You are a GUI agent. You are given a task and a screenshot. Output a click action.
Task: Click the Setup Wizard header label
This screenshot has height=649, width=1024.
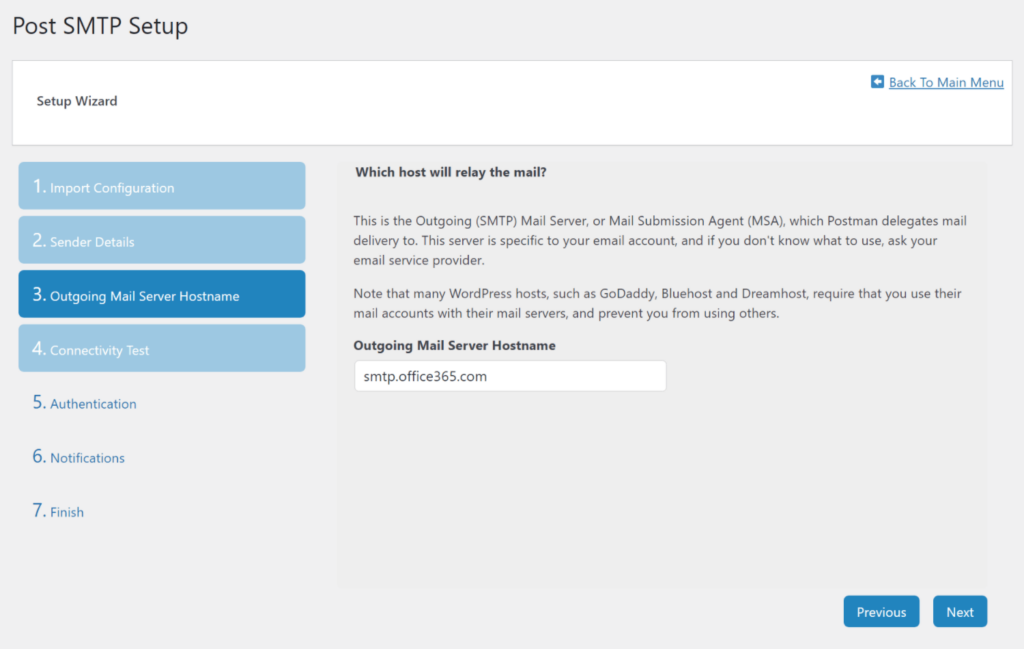coord(77,101)
